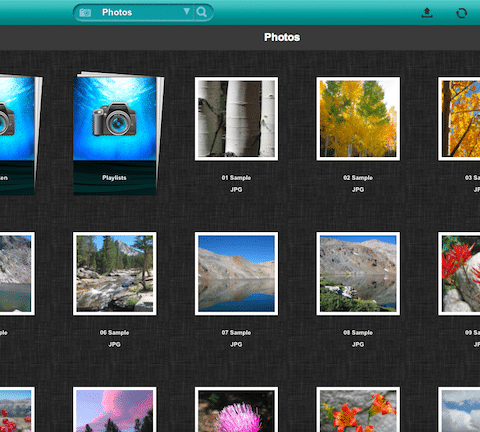Open the 02 Sample yellow trees photo
Screen dimensions: 480x432
coord(358,119)
